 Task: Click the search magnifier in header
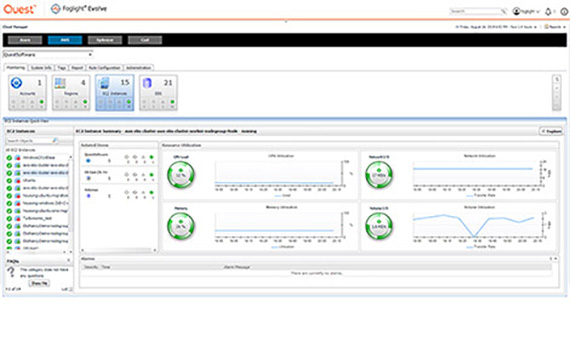503,12
